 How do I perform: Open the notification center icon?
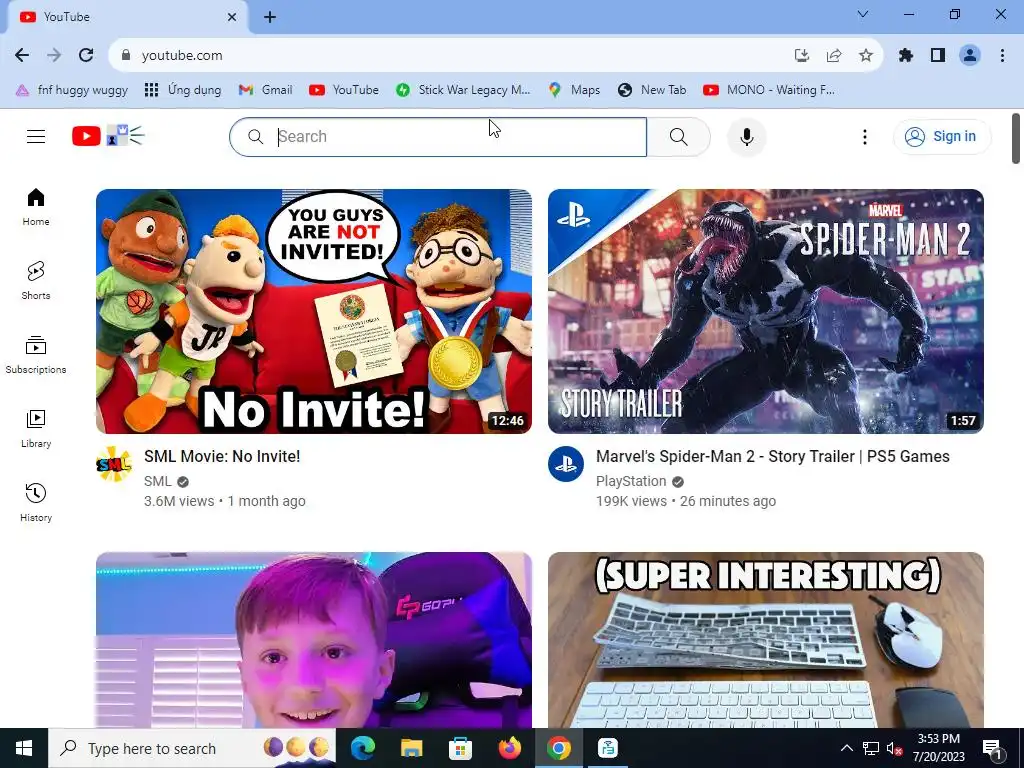(x=992, y=748)
